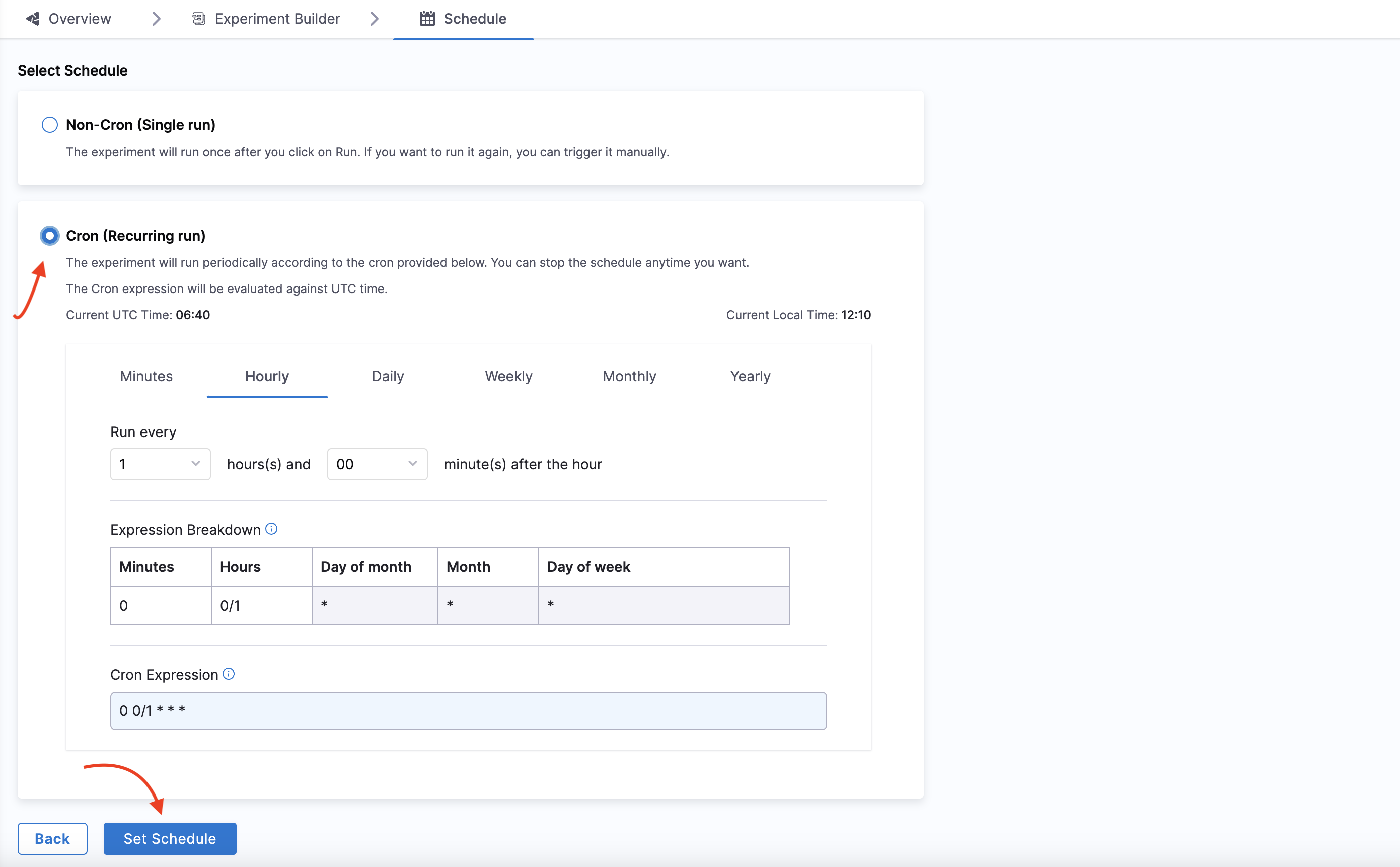
Task: Click the Experiment Builder icon
Action: 198,18
